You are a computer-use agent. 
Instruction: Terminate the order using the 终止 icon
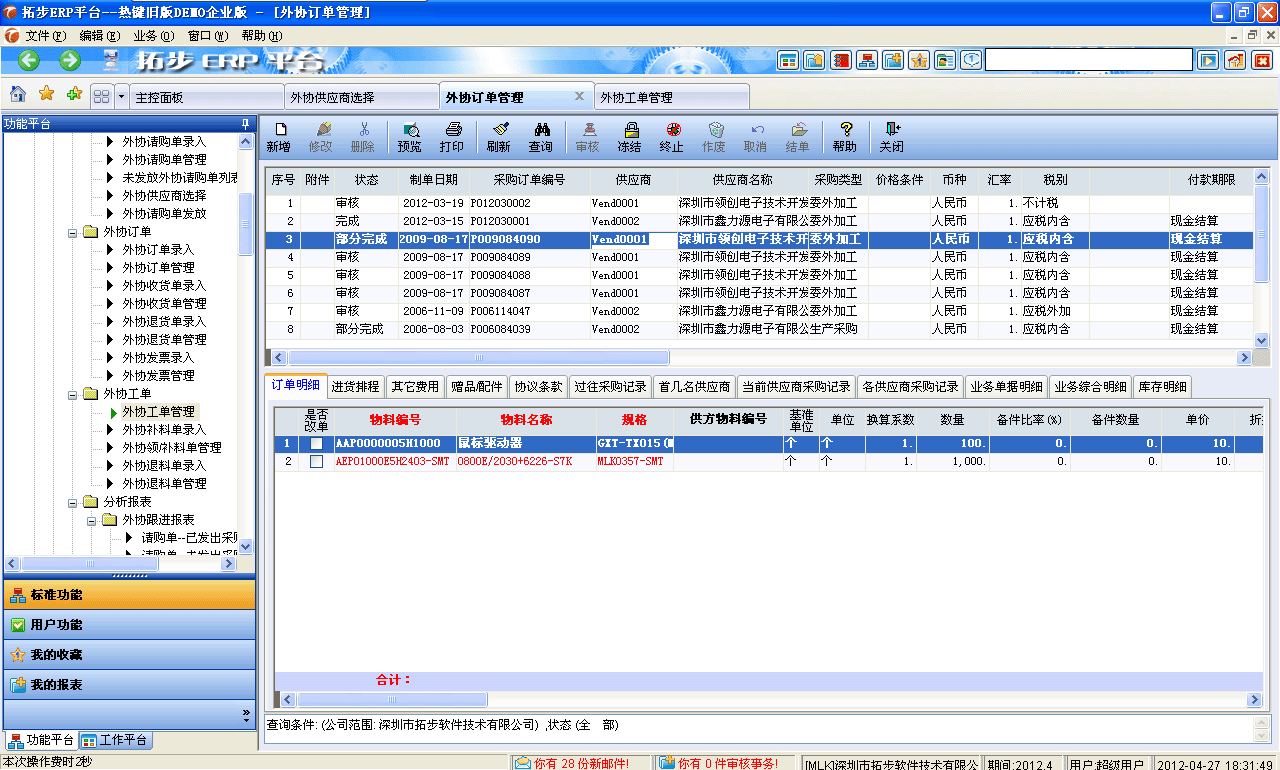pyautogui.click(x=672, y=137)
